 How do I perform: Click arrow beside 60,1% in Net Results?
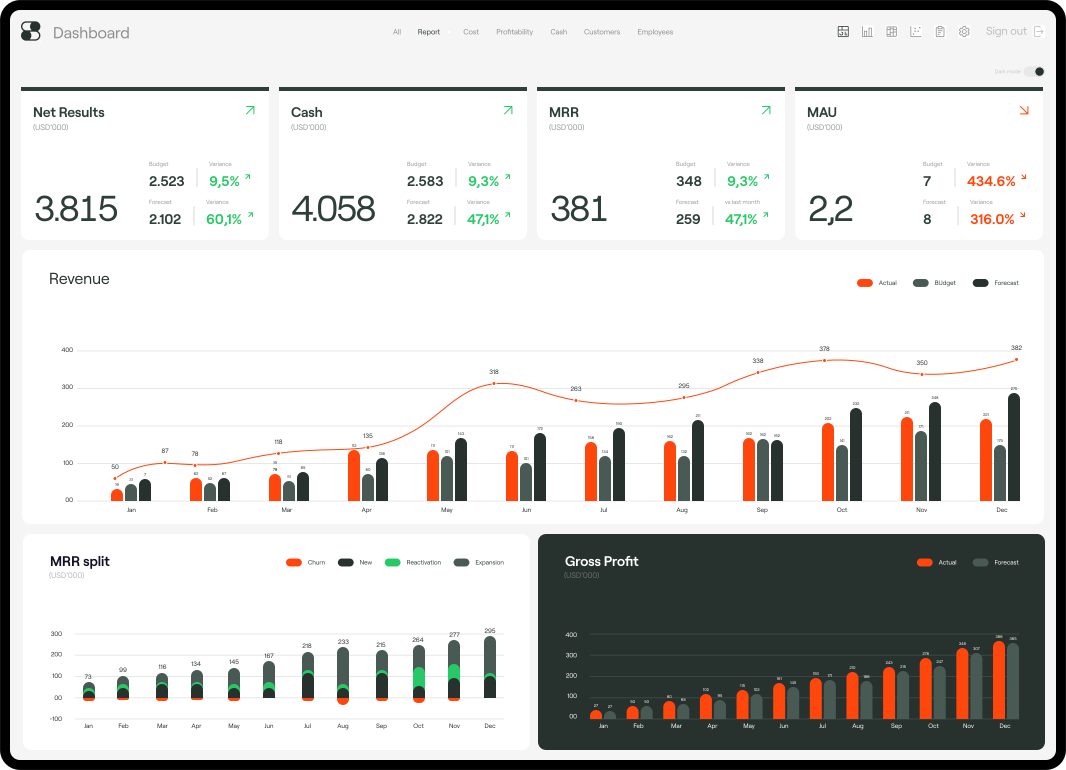(251, 215)
